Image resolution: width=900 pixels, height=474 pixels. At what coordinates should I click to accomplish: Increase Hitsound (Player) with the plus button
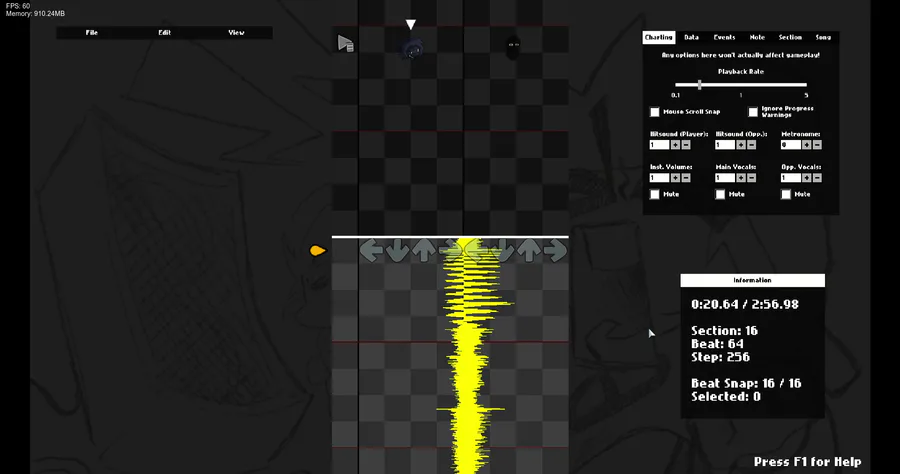click(x=676, y=145)
